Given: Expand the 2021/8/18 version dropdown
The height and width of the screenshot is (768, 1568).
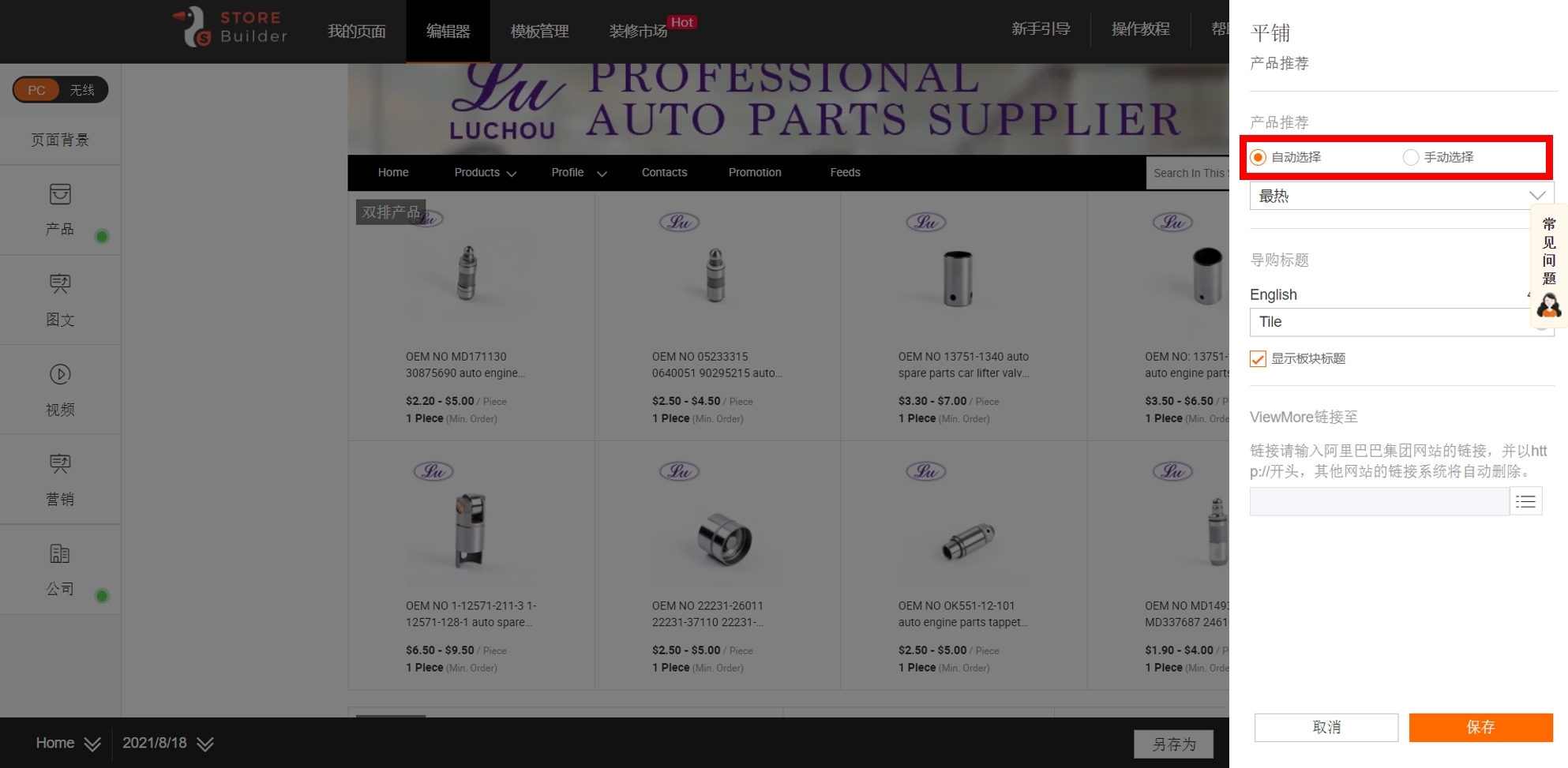Looking at the screenshot, I should [168, 744].
